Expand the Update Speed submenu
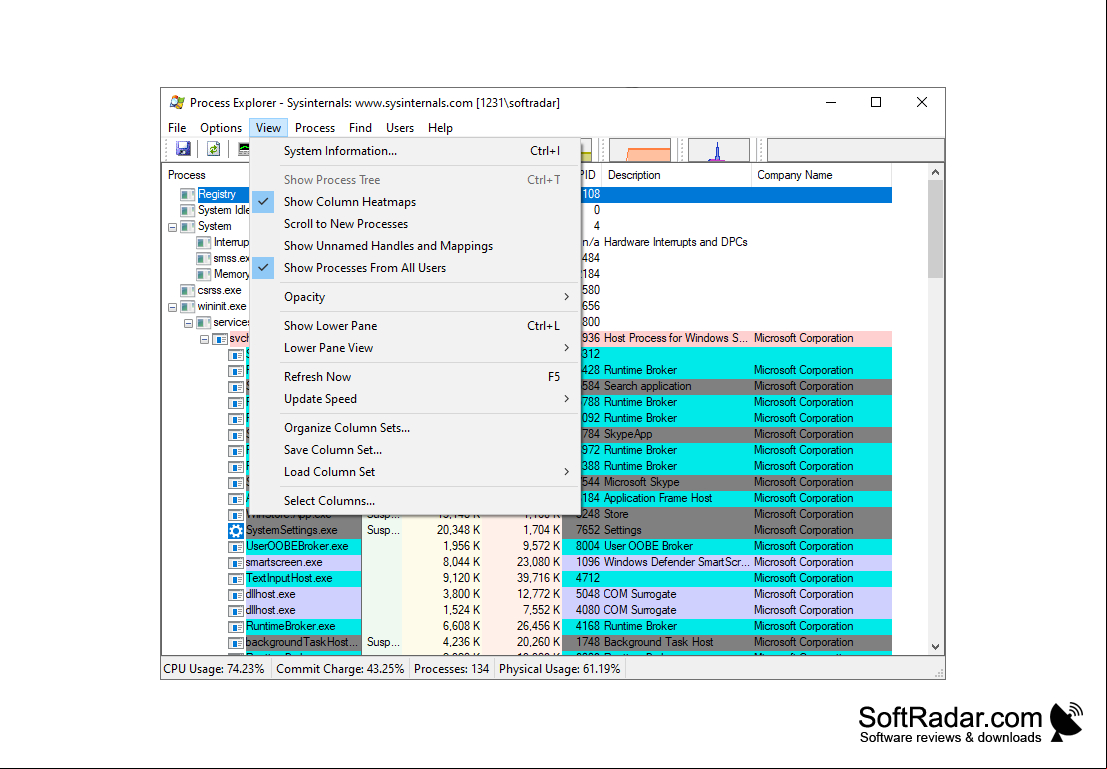 pyautogui.click(x=414, y=399)
